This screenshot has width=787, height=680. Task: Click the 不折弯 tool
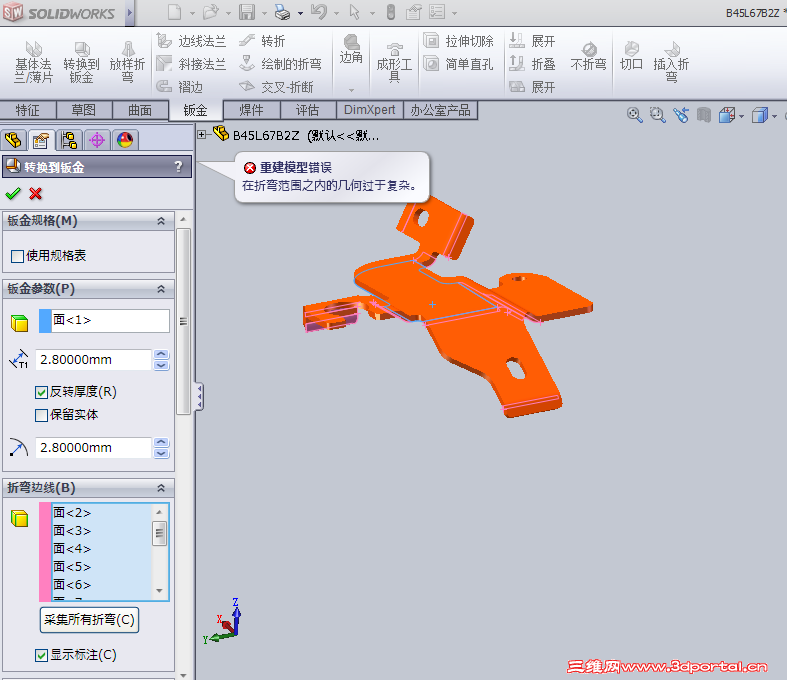588,56
